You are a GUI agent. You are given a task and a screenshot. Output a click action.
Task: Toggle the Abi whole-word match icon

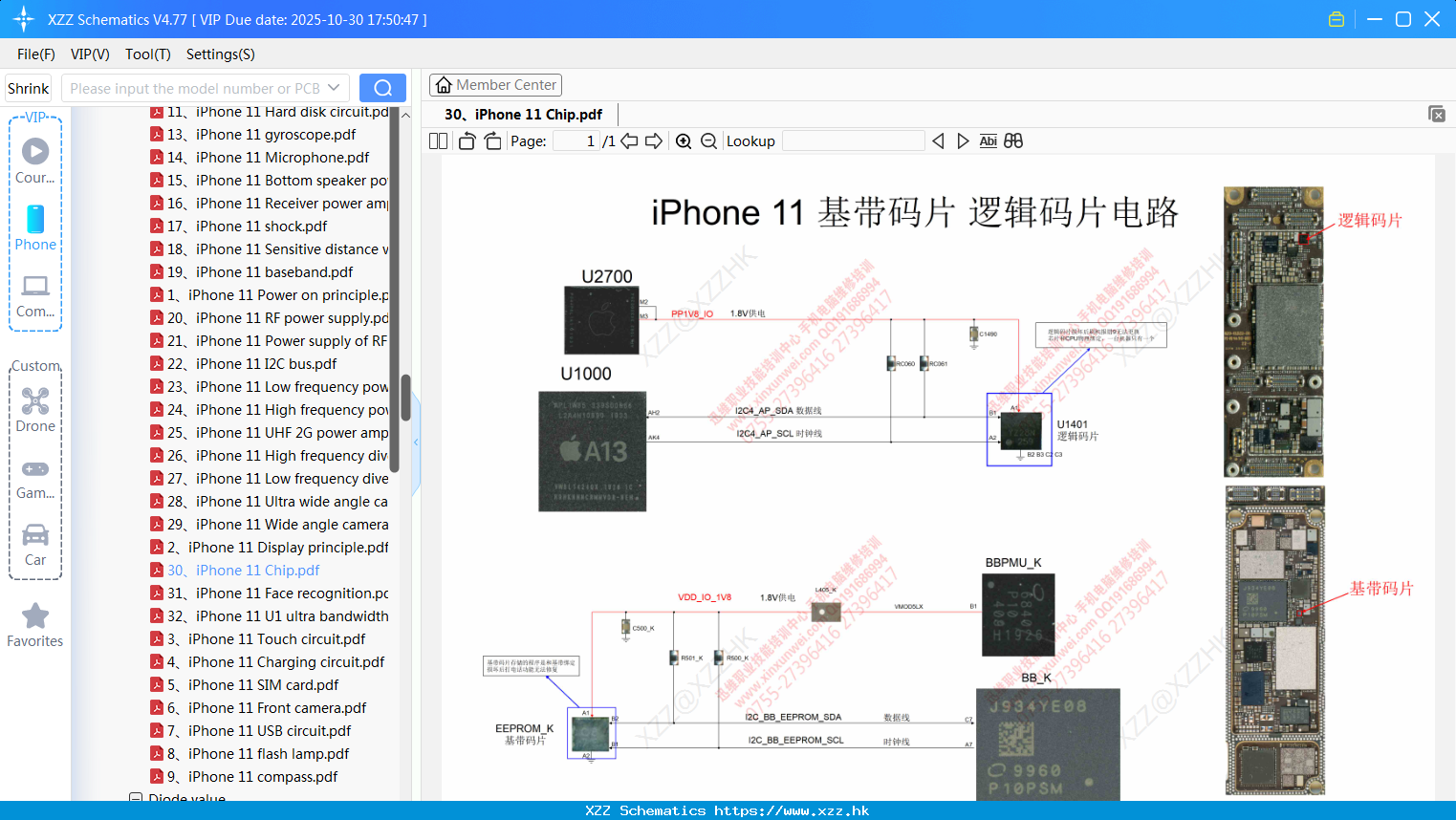tap(988, 141)
